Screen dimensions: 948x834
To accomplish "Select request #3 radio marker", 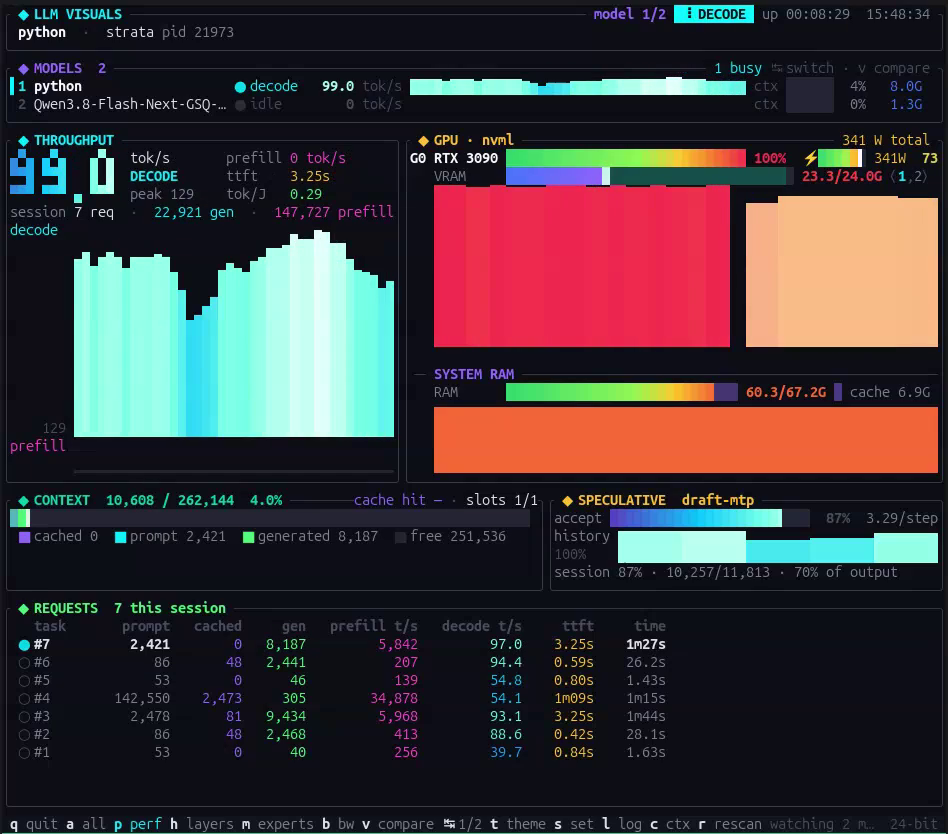I will point(24,717).
